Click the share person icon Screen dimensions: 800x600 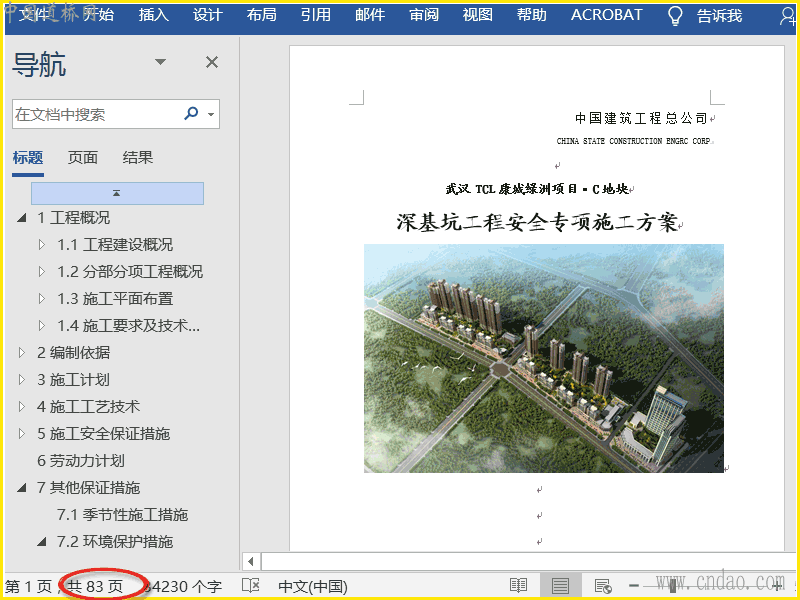pyautogui.click(x=788, y=16)
